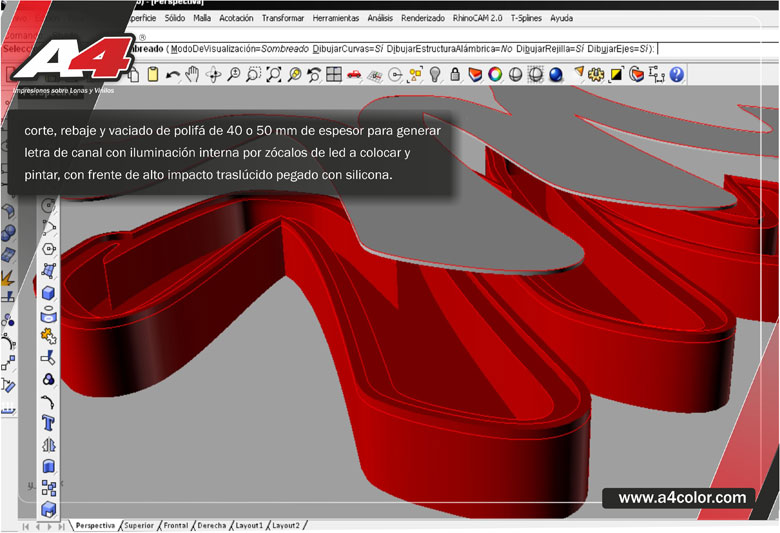Click the padlock Lock objects icon
780x533 pixels.
(455, 74)
